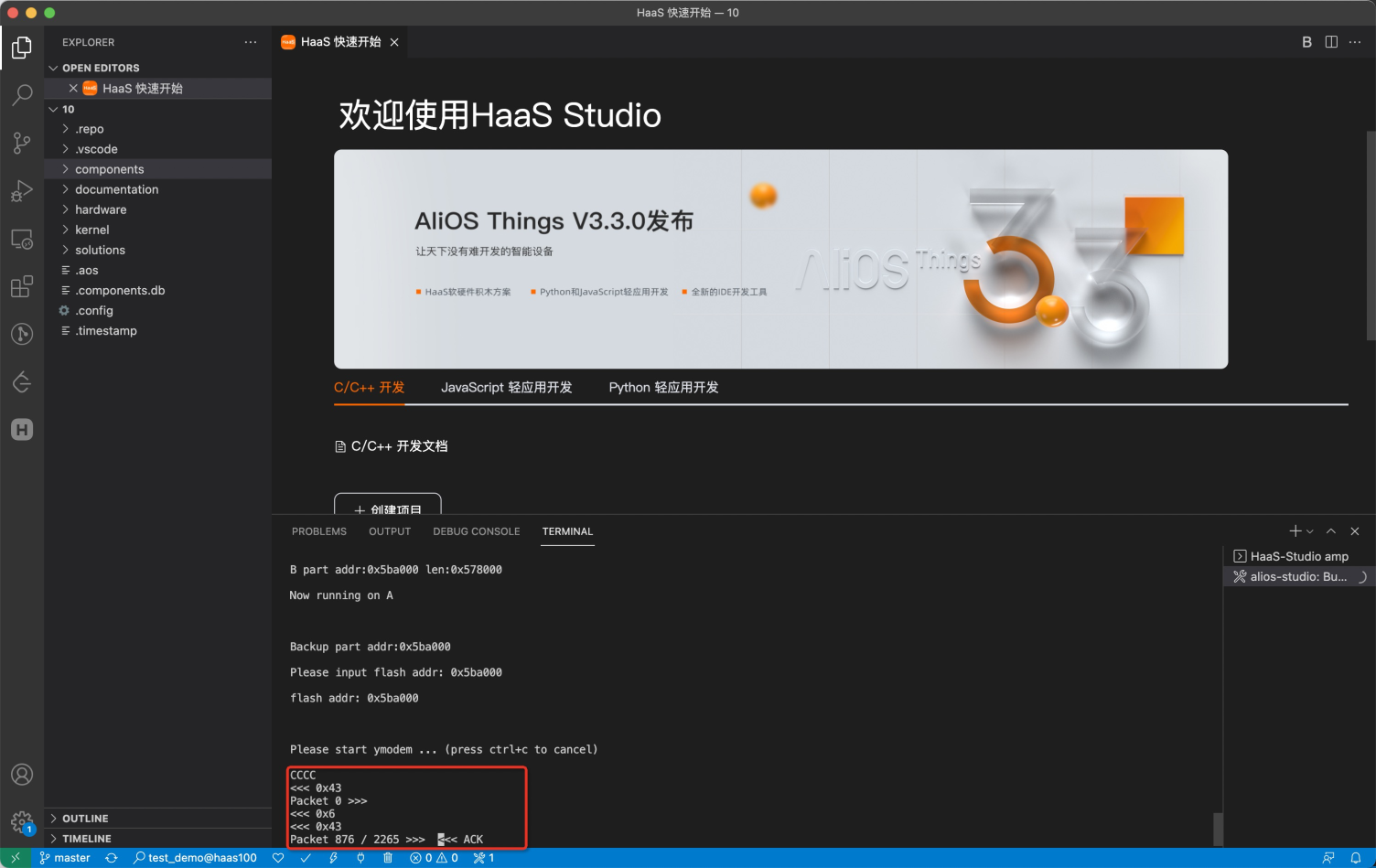This screenshot has height=868, width=1376.
Task: Open the editor more-actions ellipsis
Action: pyautogui.click(x=1355, y=42)
